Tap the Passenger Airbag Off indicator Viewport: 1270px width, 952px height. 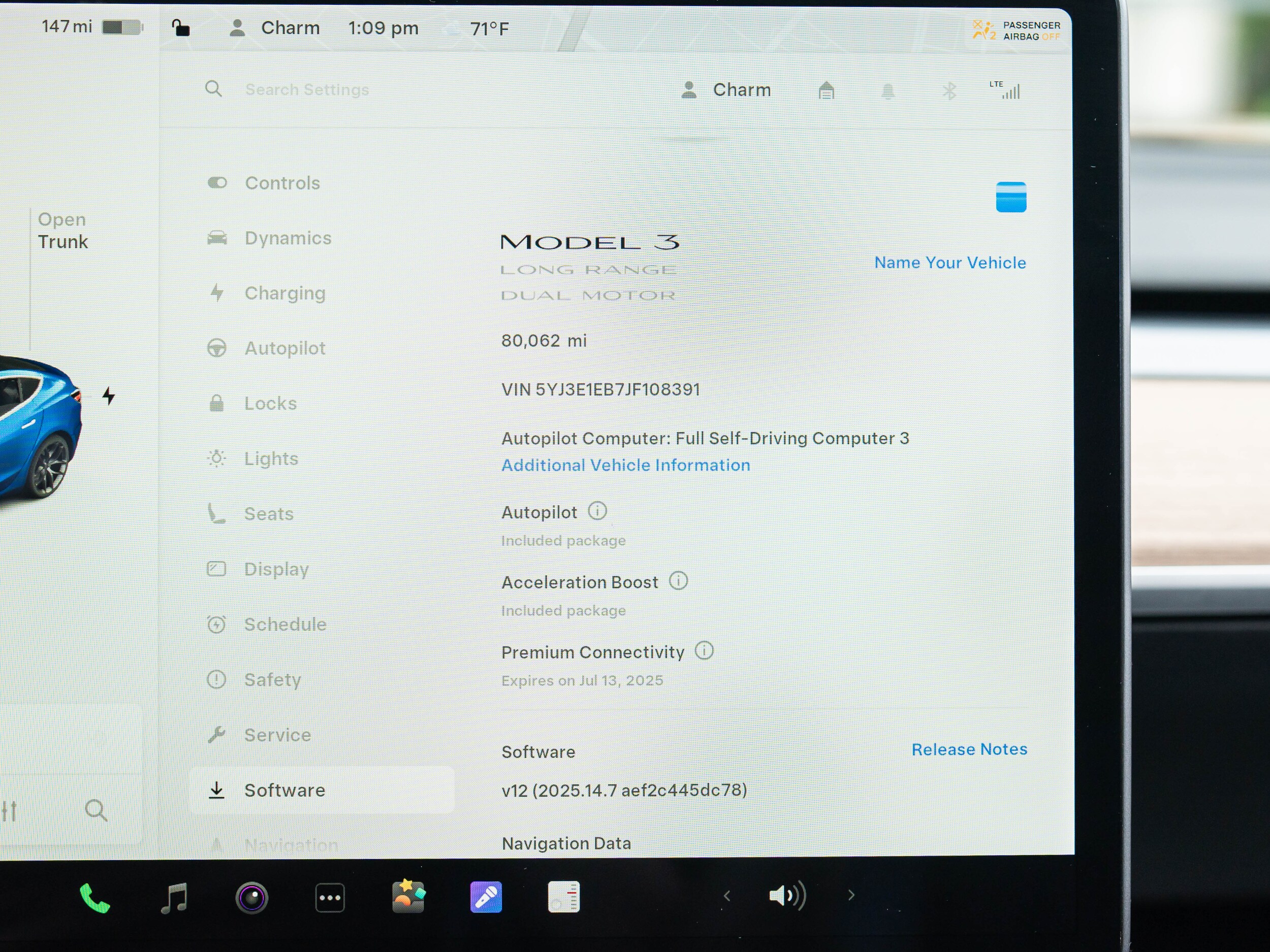1016,30
